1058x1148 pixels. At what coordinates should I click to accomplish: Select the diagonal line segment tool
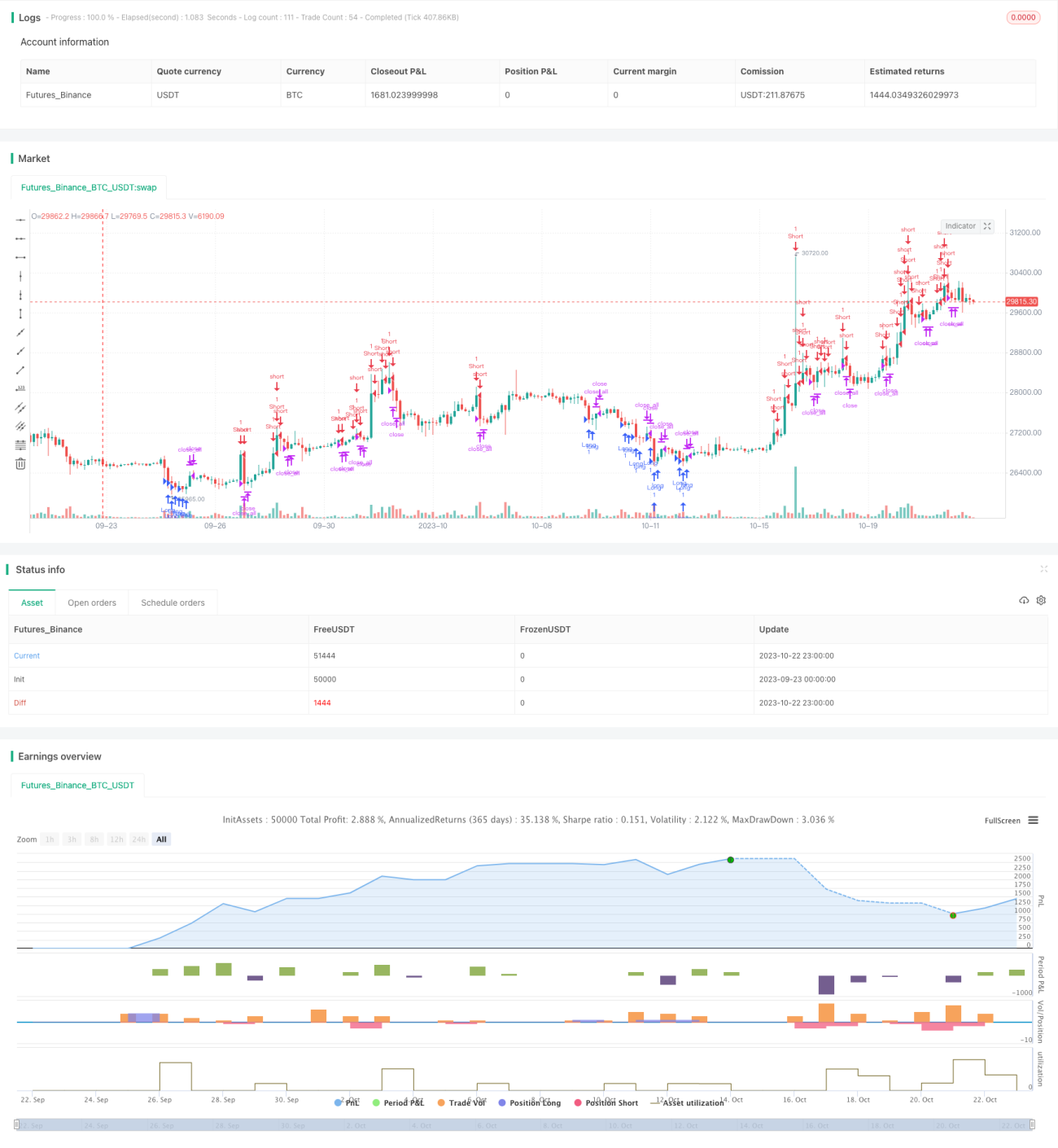coord(20,370)
